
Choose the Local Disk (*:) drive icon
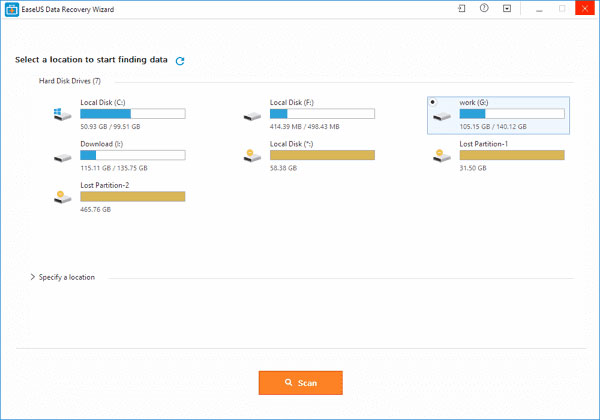253,156
